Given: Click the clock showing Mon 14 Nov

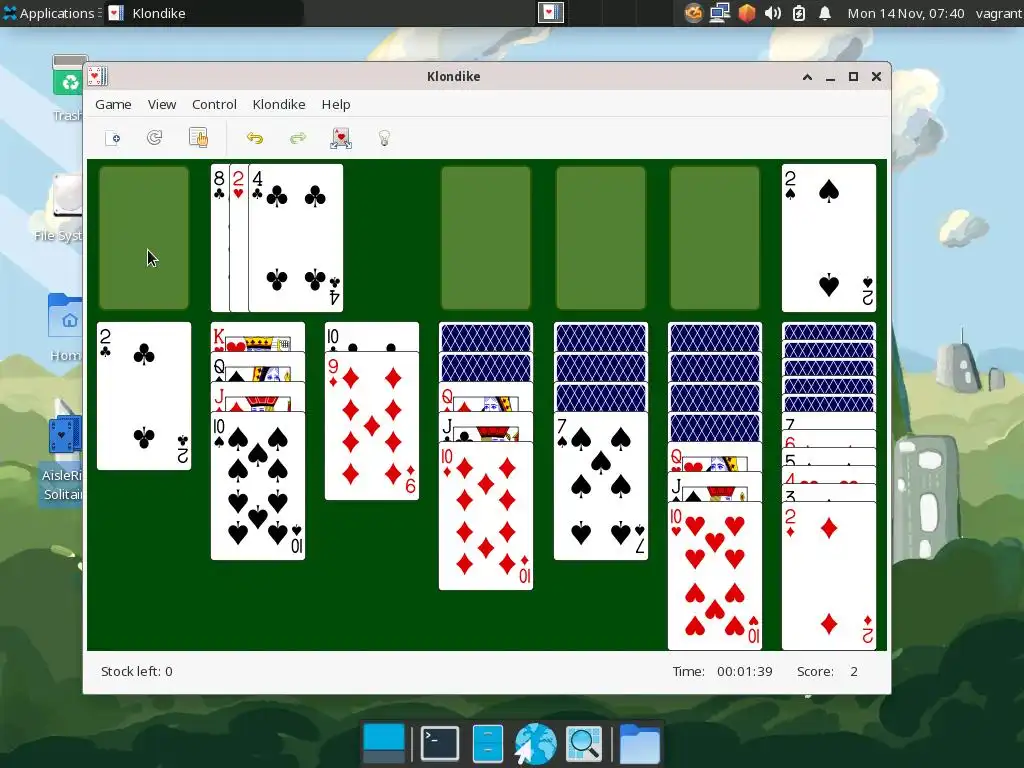Looking at the screenshot, I should [906, 13].
